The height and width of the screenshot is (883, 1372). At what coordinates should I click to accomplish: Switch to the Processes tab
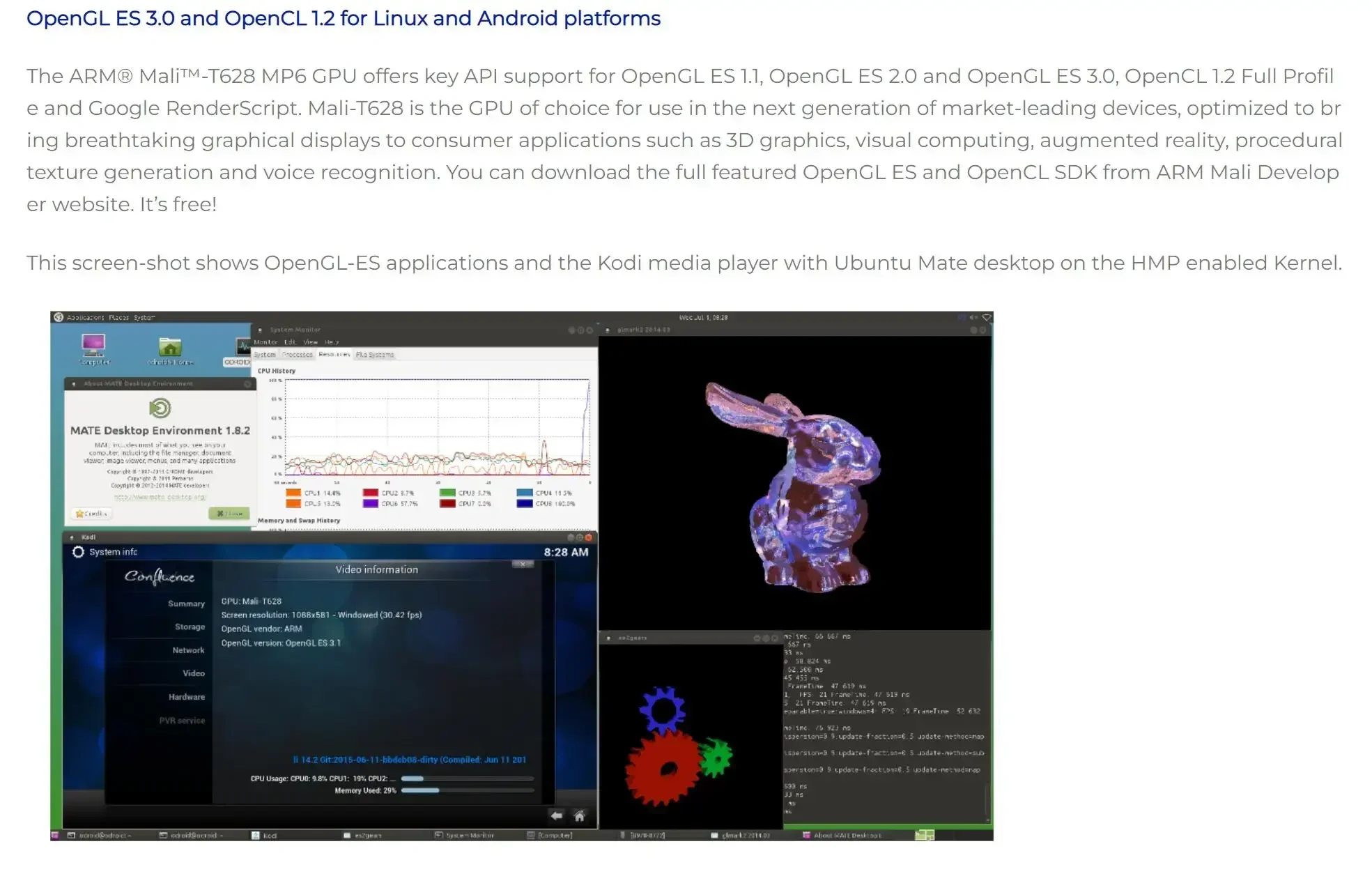(298, 355)
